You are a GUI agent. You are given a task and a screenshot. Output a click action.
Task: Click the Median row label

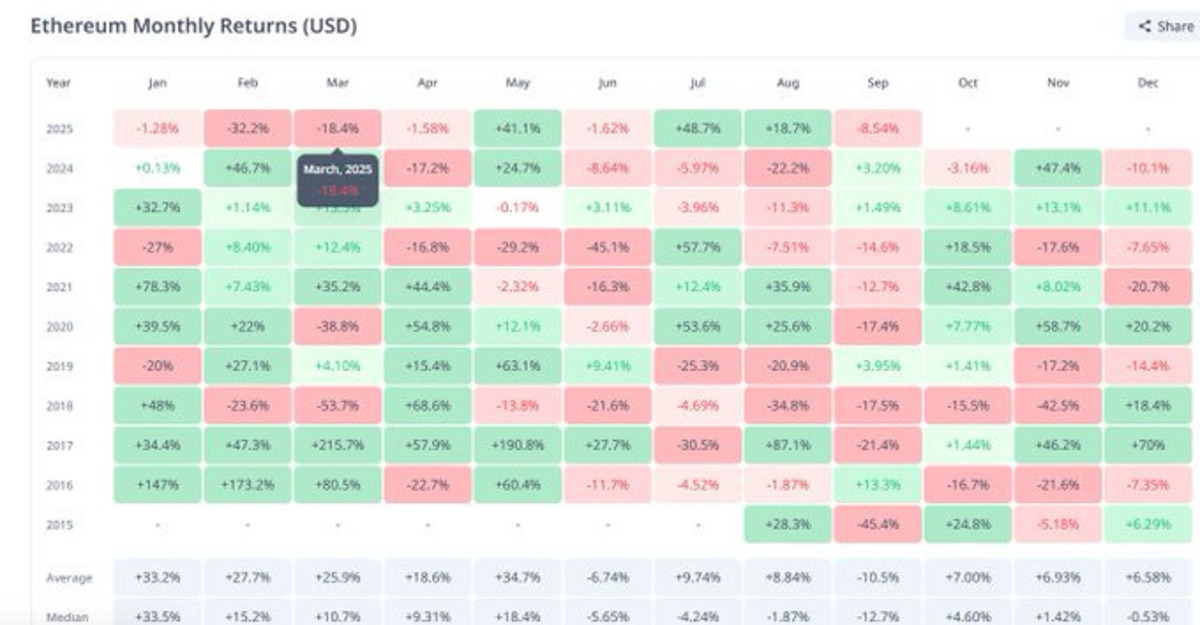click(67, 617)
